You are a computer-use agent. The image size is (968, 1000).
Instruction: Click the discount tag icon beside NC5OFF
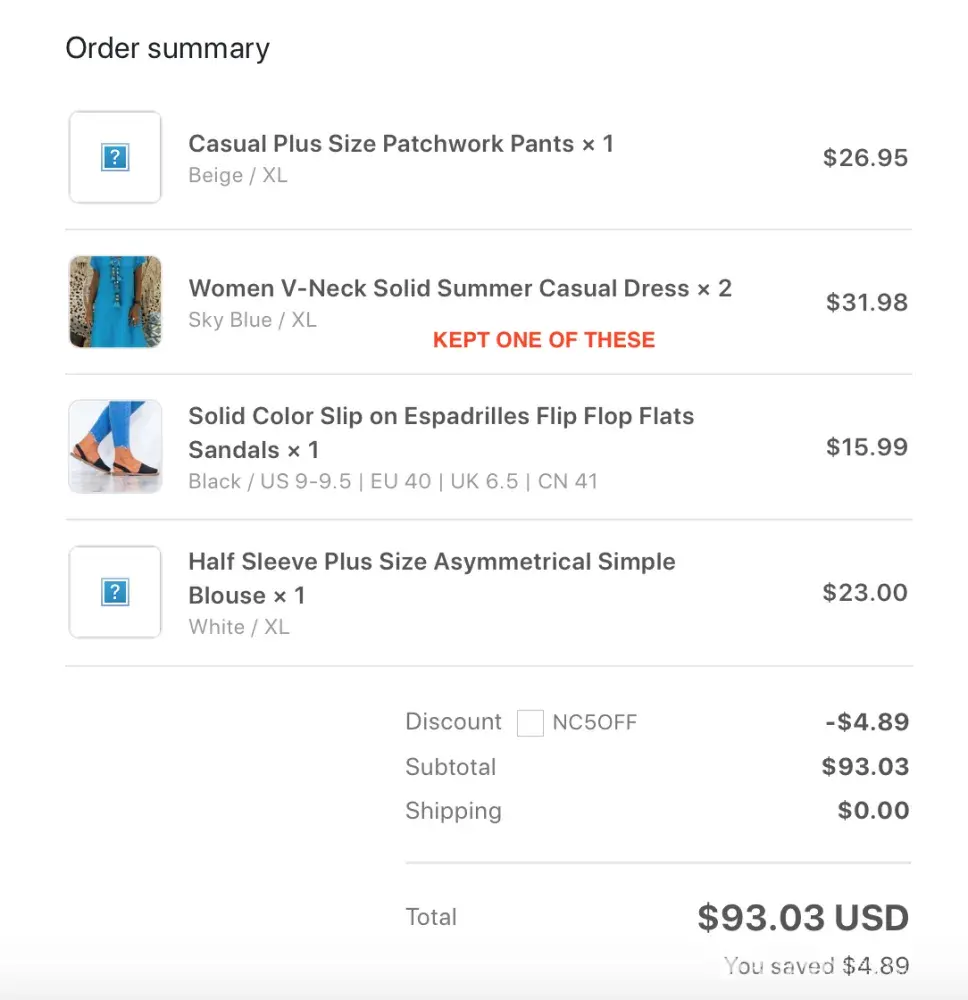[530, 722]
